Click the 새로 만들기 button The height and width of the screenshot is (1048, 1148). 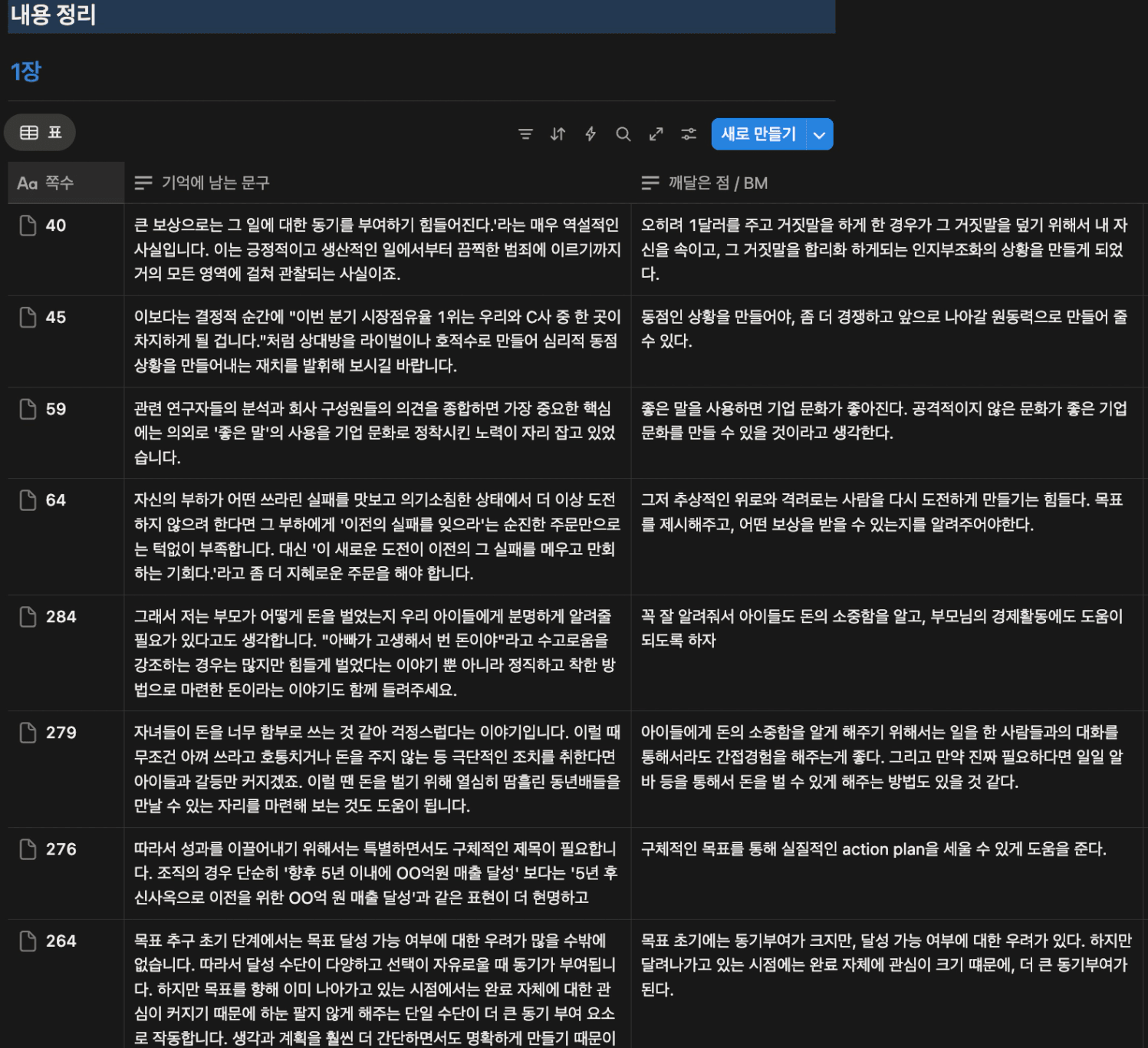[x=758, y=134]
